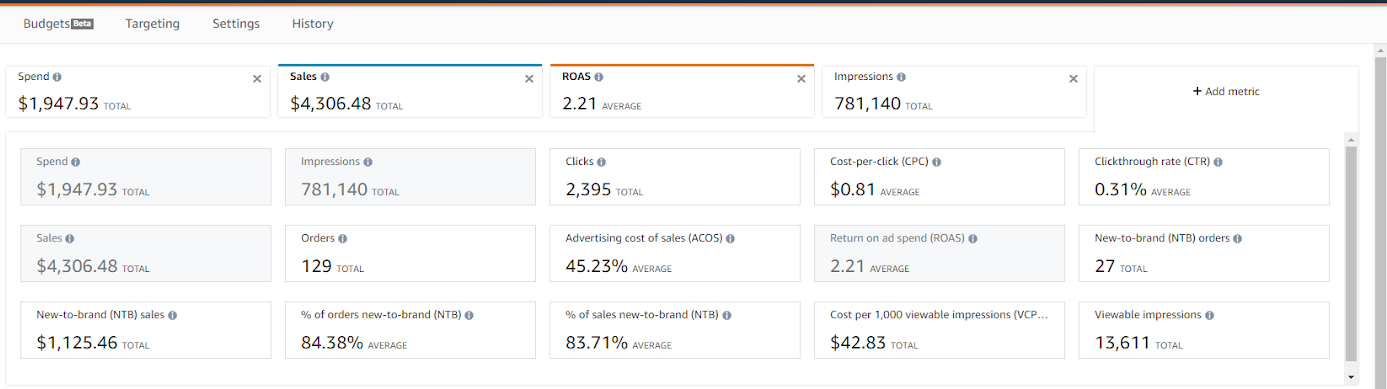Click info icon next to top ROAS metric
The image size is (1387, 389).
click(599, 77)
